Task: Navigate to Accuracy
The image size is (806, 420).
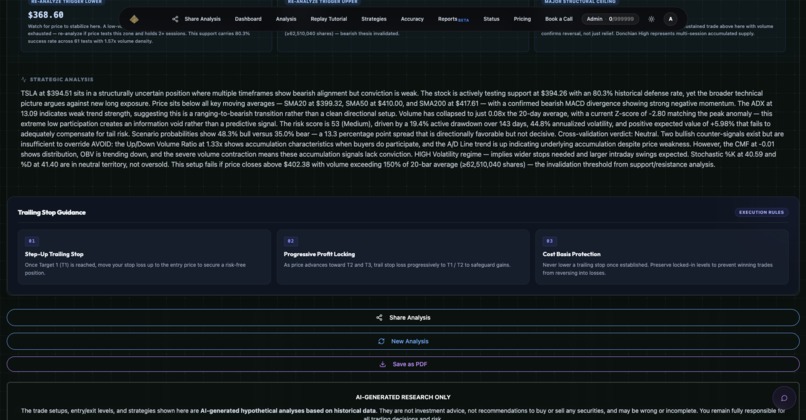Action: (412, 19)
